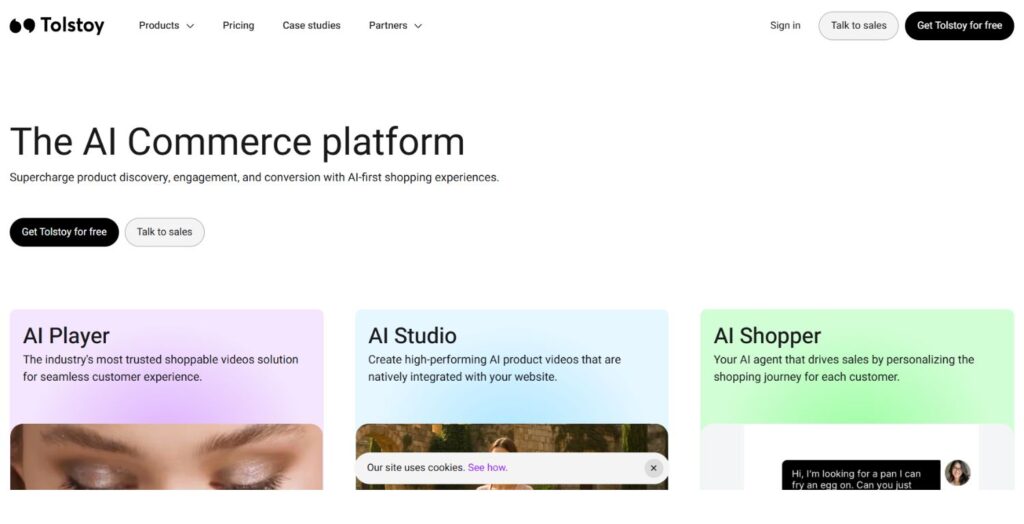This screenshot has width=1024, height=524.
Task: Dismiss the cookie notice
Action: (654, 468)
